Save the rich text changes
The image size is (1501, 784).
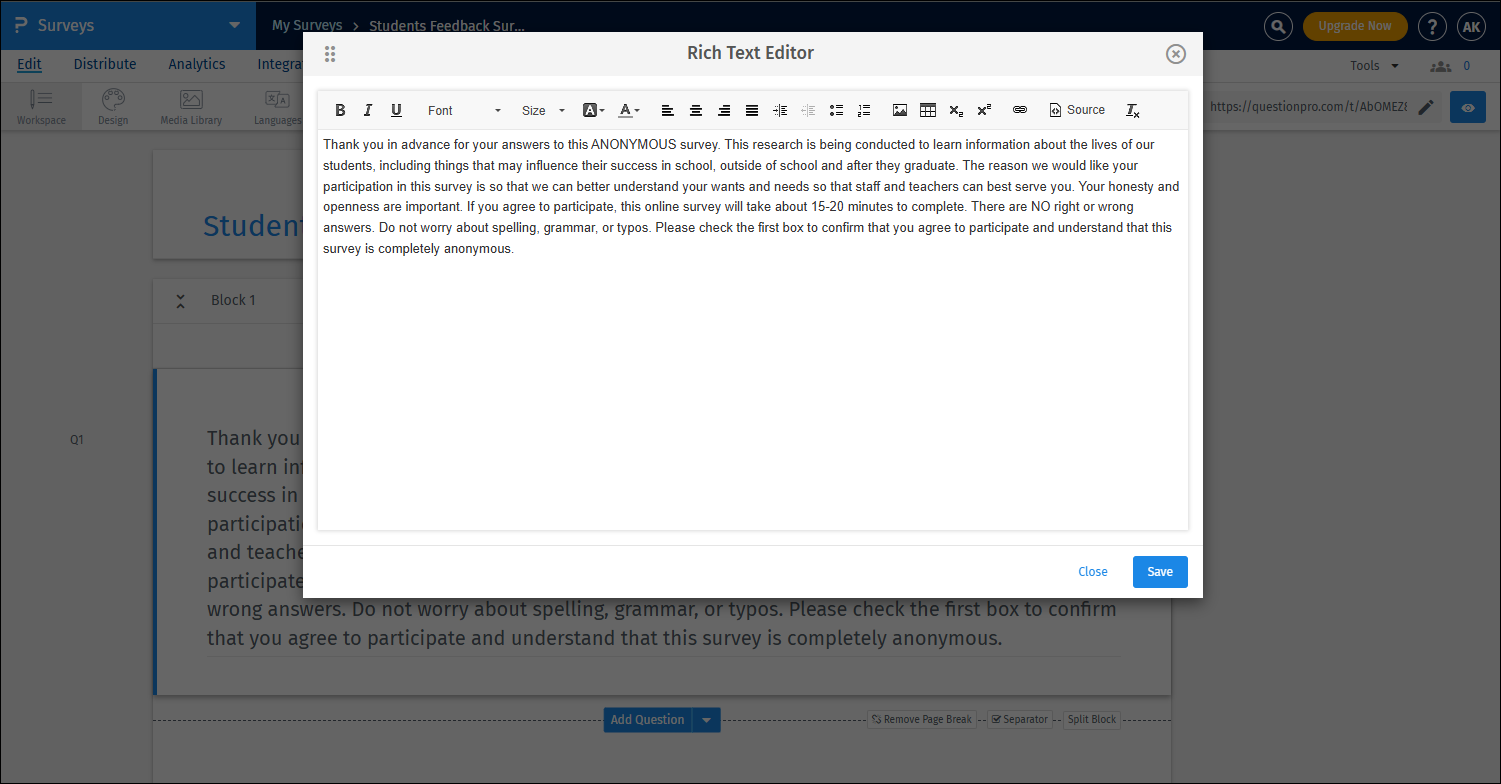coord(1159,571)
